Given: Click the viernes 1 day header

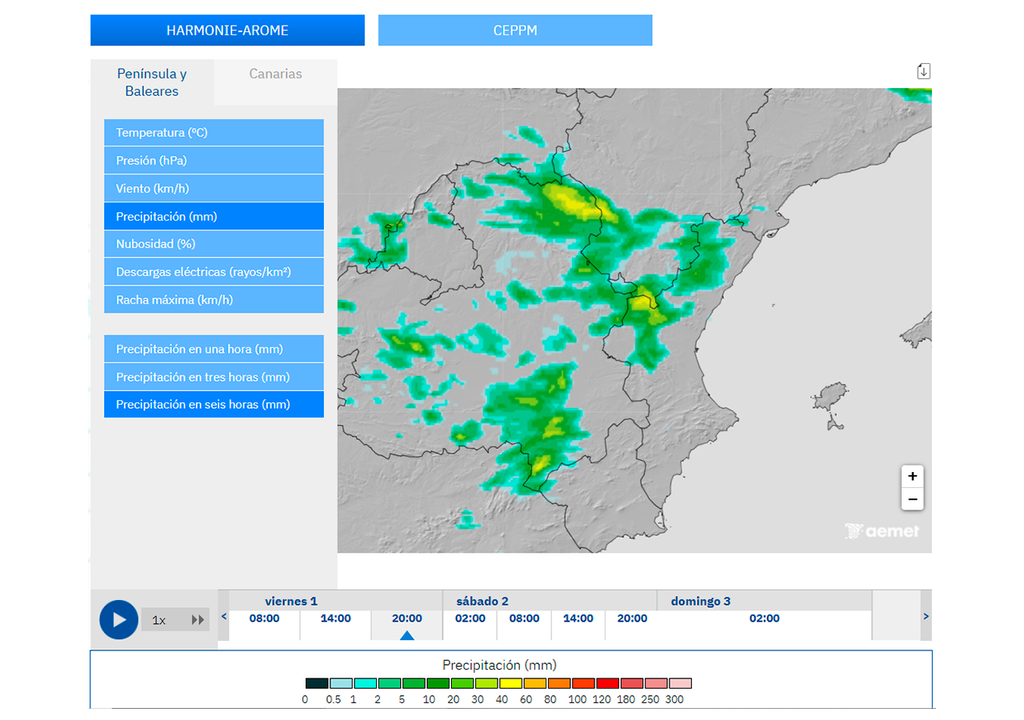Looking at the screenshot, I should [x=291, y=601].
